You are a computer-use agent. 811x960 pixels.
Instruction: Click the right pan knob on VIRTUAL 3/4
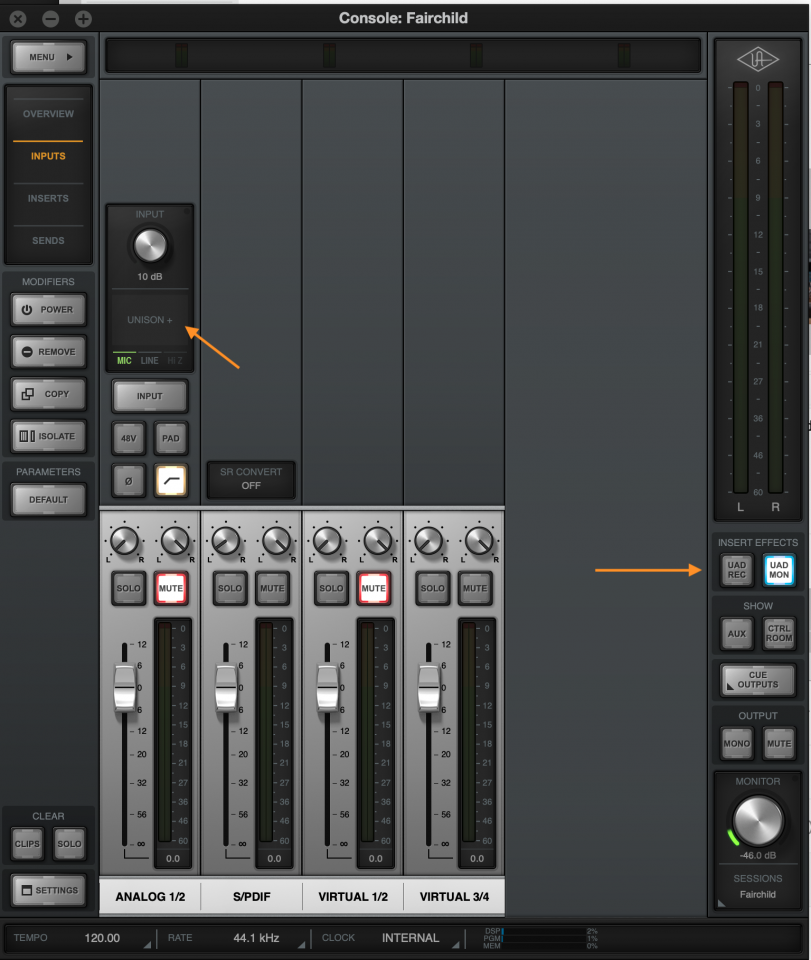[x=479, y=541]
